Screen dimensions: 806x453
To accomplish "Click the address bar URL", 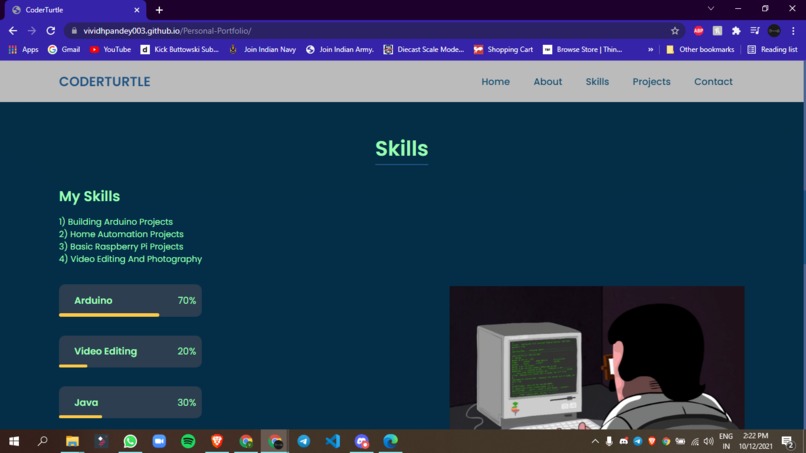I will (x=167, y=31).
